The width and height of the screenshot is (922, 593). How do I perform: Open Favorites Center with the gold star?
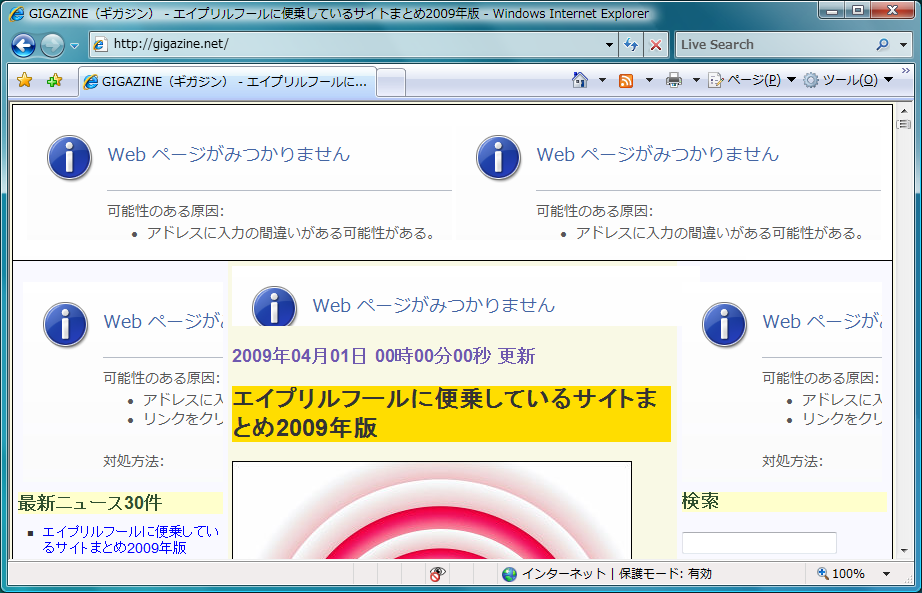pyautogui.click(x=24, y=80)
